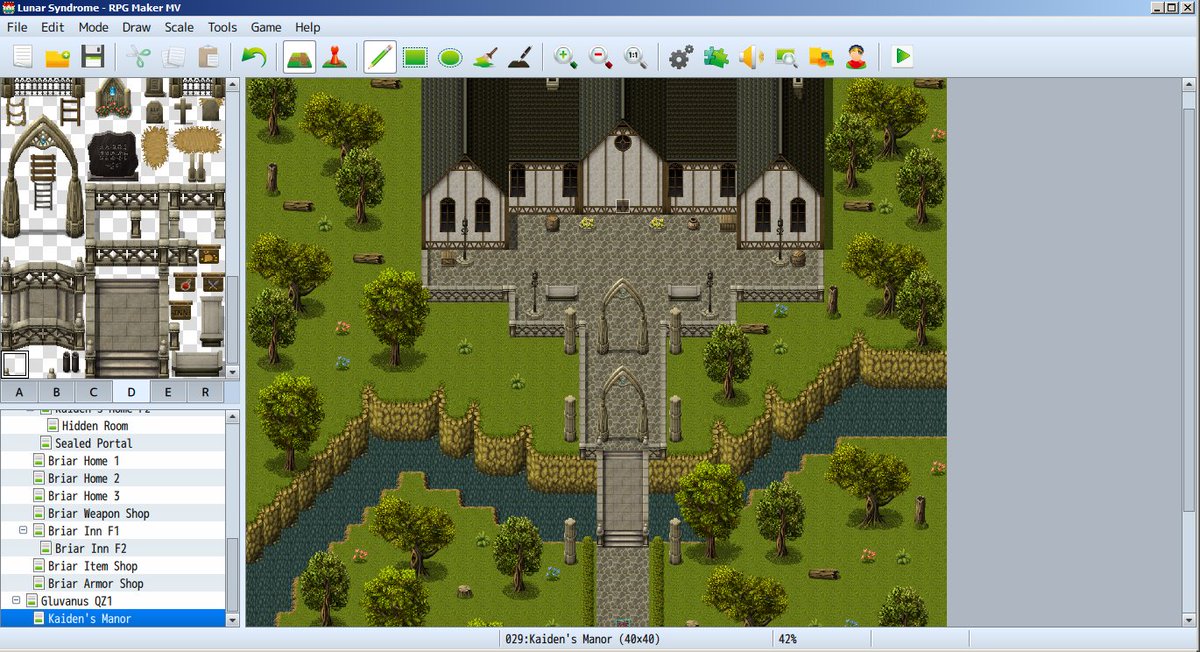Open a project with the folder icon
This screenshot has height=652, width=1200.
coord(58,57)
